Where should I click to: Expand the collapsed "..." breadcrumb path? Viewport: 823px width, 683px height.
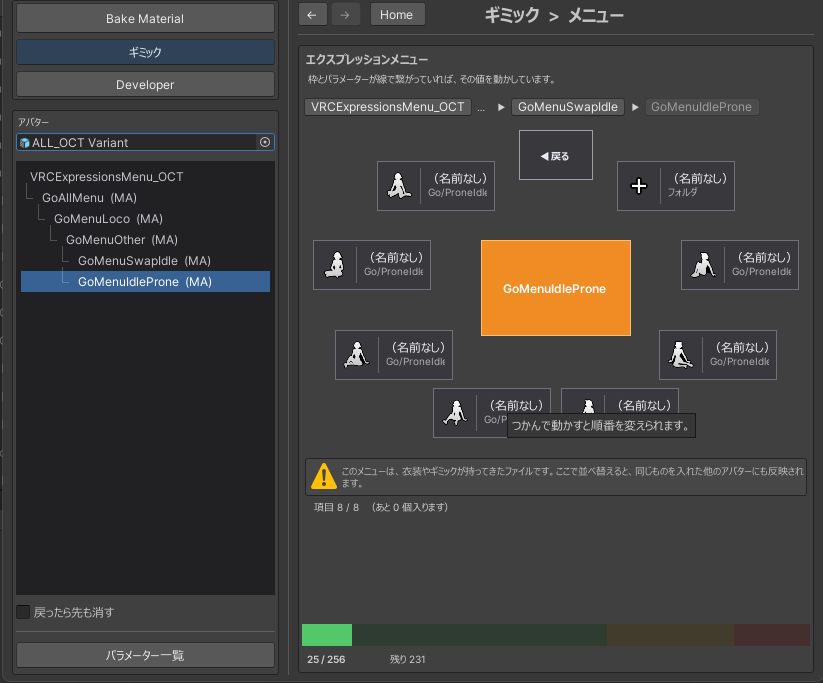point(481,107)
